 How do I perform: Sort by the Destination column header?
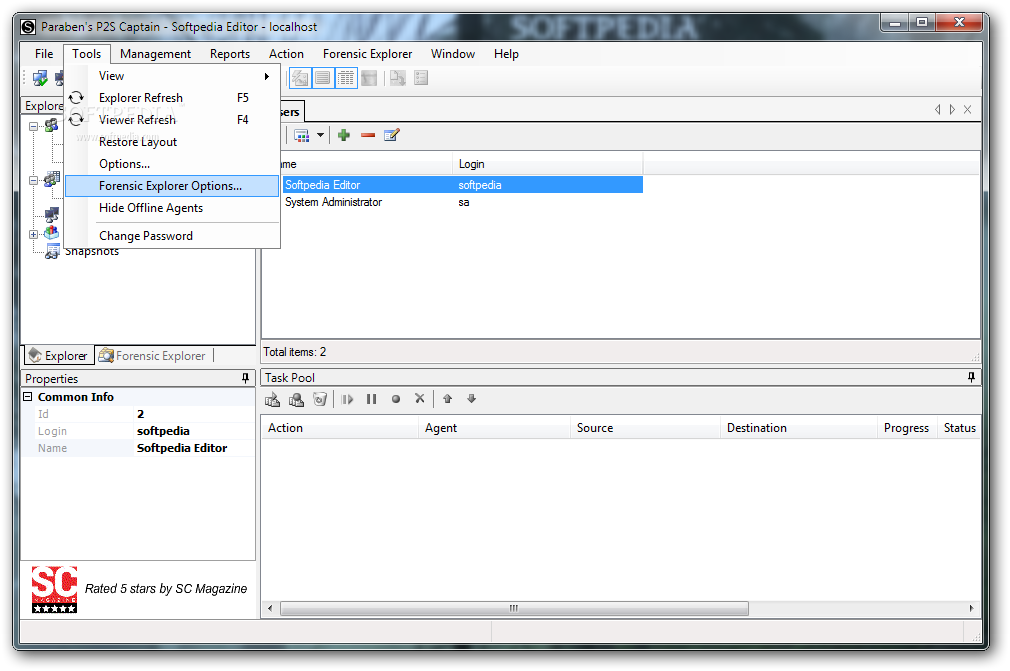point(799,428)
